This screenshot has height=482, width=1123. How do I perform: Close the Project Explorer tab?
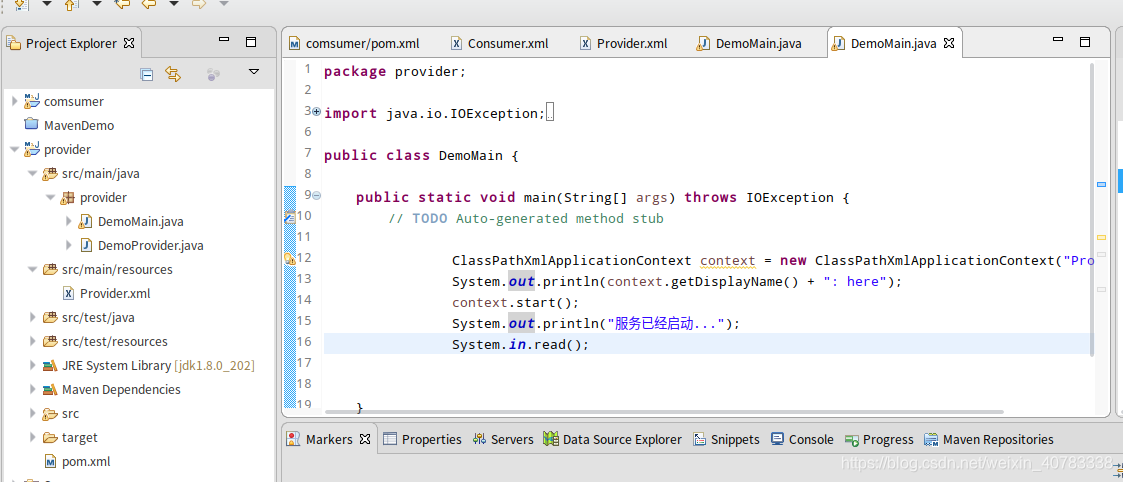[129, 43]
